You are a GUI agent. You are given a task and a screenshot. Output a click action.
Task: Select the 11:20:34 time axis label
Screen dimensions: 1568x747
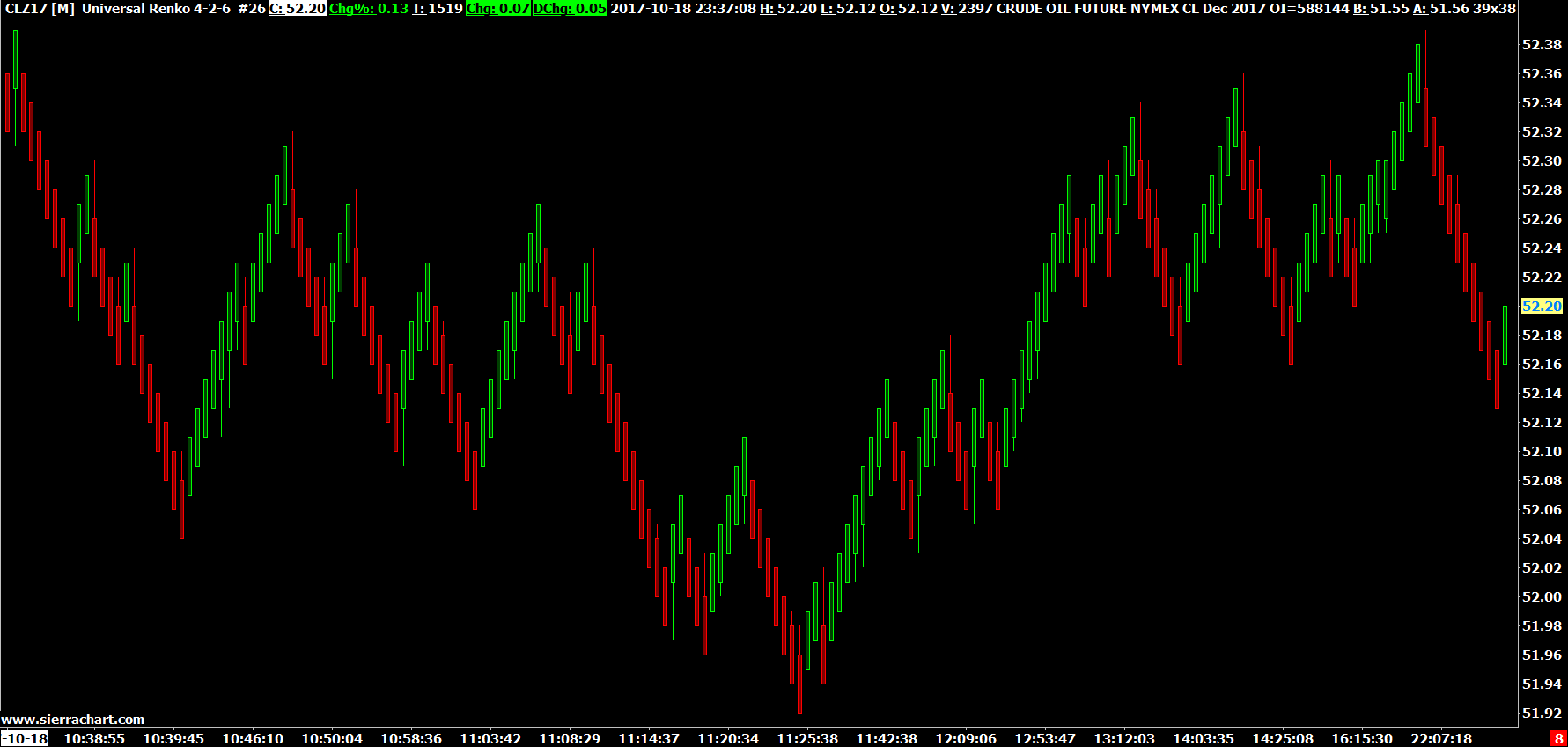click(x=728, y=739)
